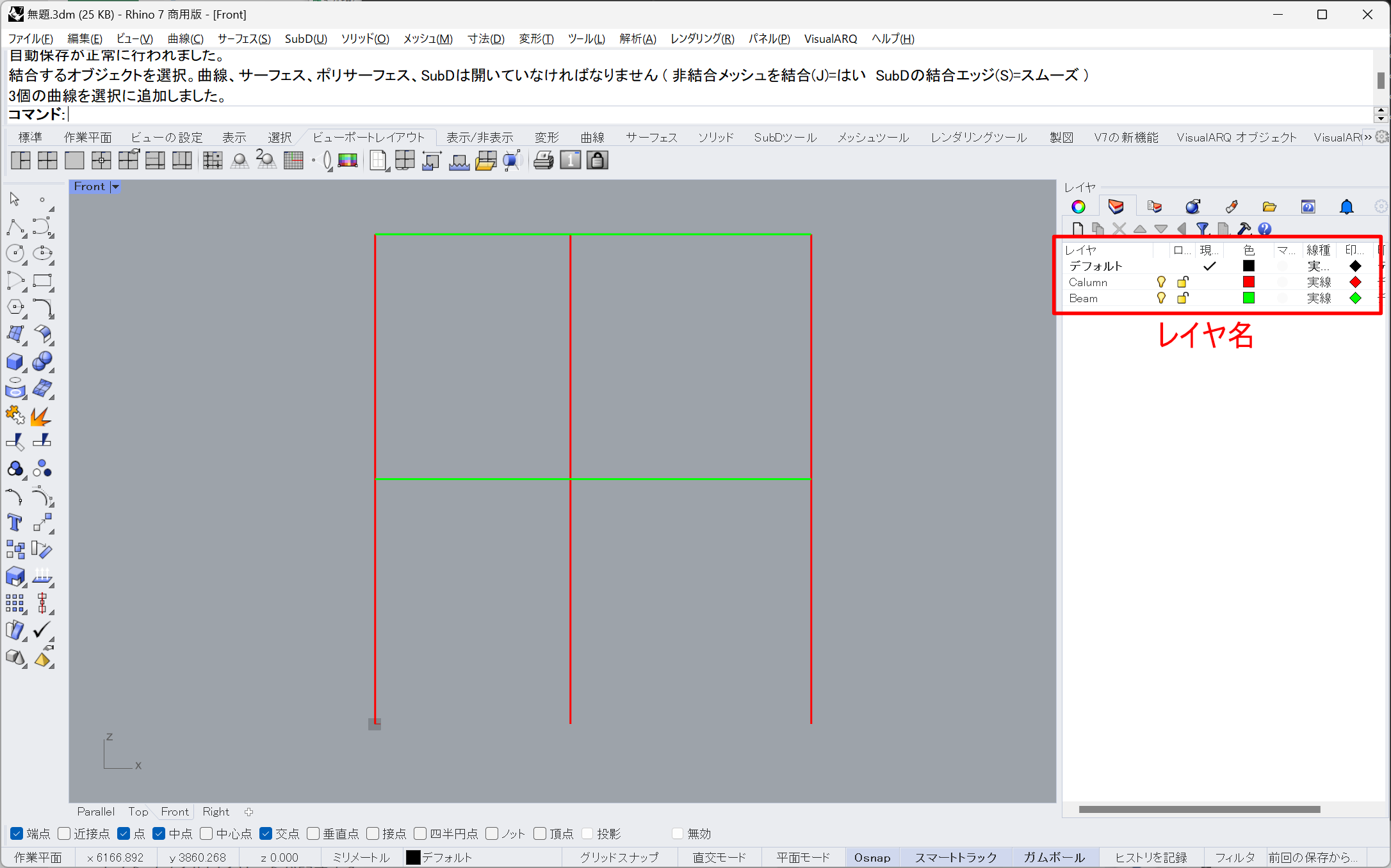Screen dimensions: 1391x868
Task: Click the Explode tool icon
Action: (41, 417)
